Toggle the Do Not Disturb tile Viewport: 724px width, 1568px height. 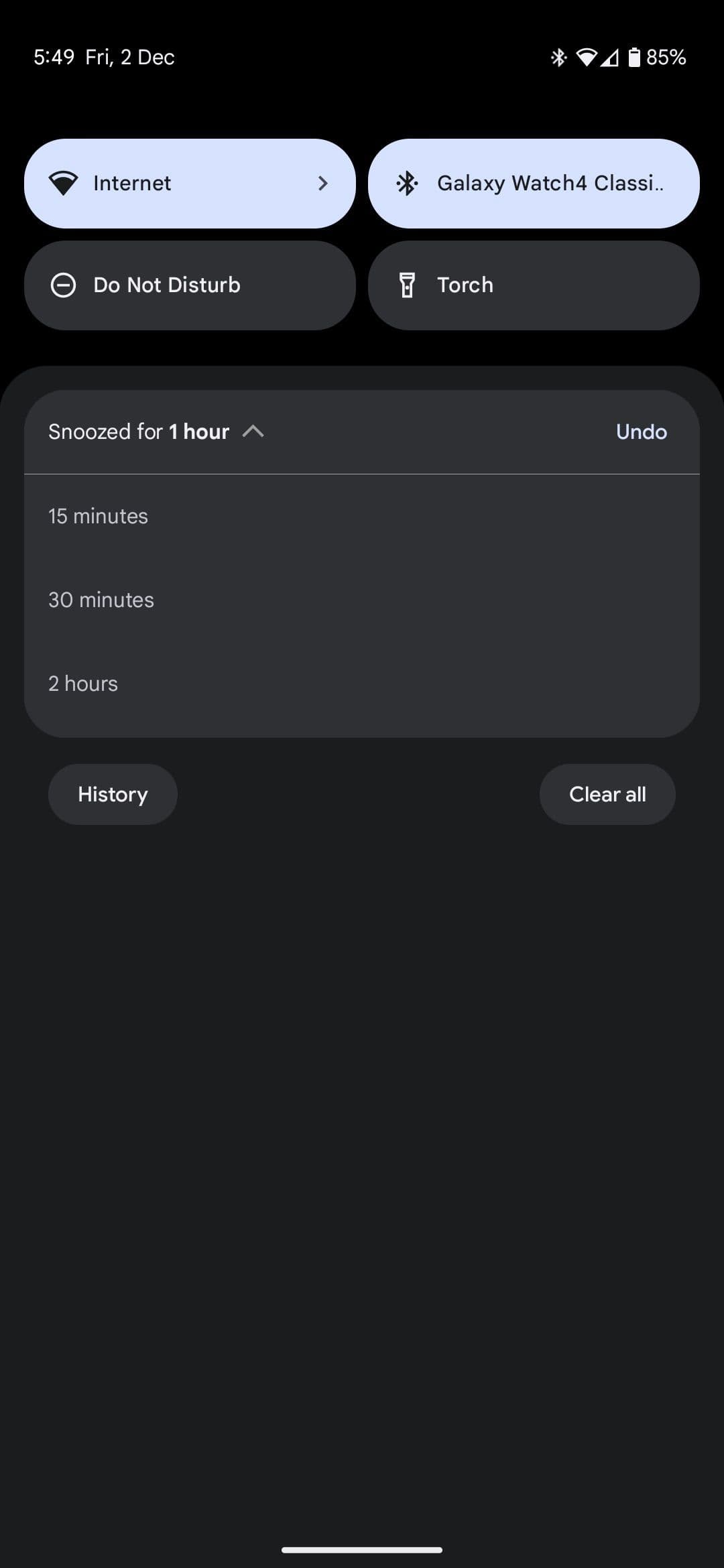[x=190, y=285]
